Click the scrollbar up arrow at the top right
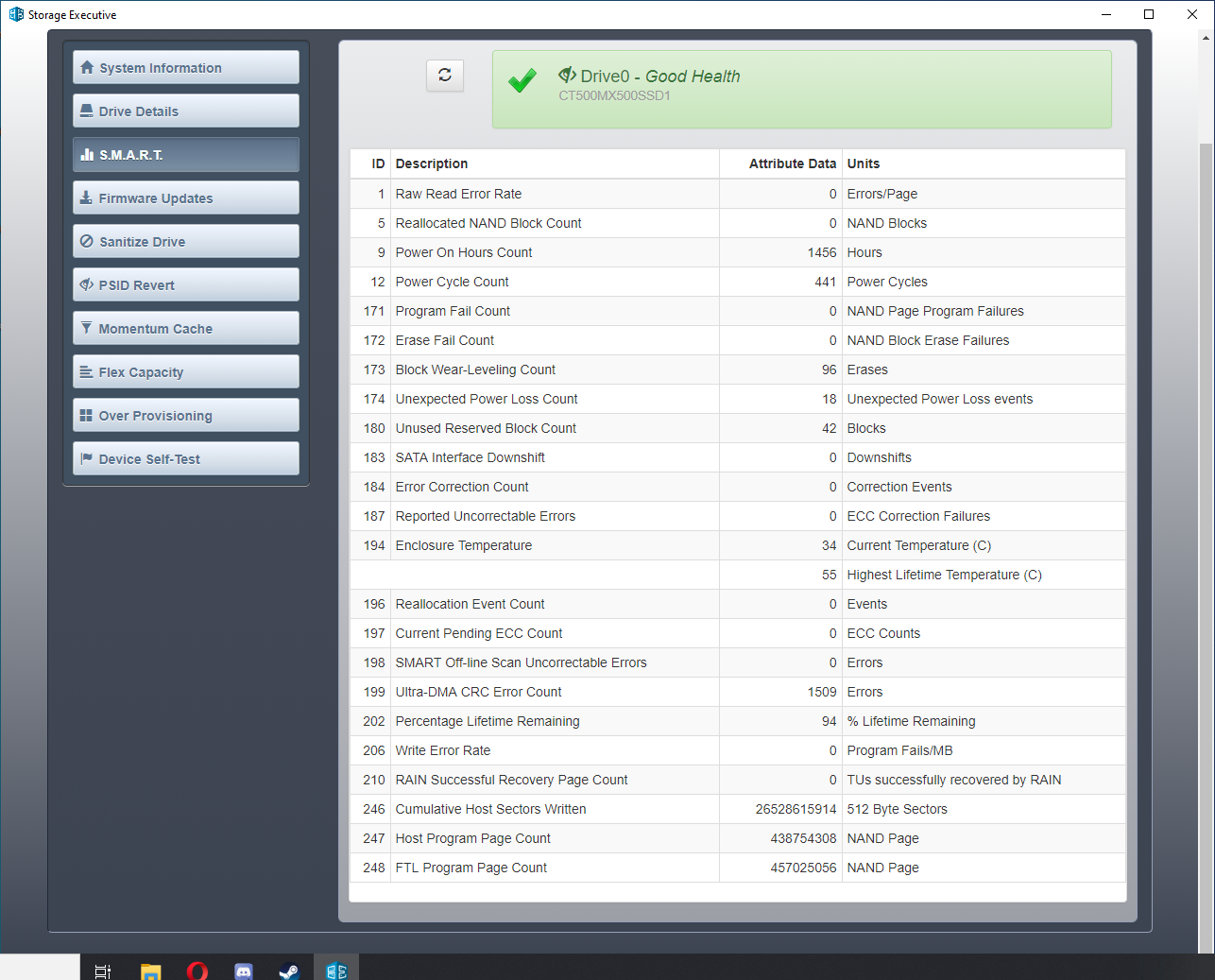 1206,39
